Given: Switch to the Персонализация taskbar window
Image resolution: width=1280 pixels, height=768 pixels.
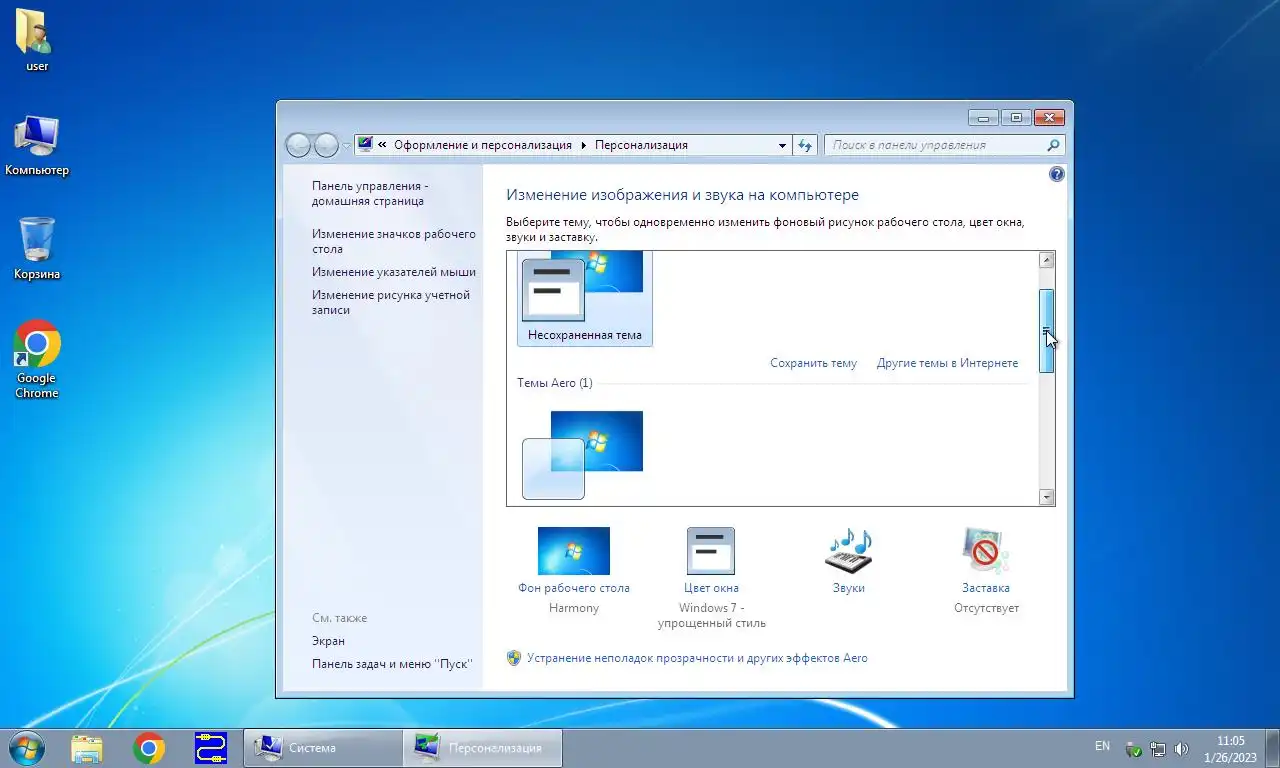Looking at the screenshot, I should pyautogui.click(x=483, y=748).
